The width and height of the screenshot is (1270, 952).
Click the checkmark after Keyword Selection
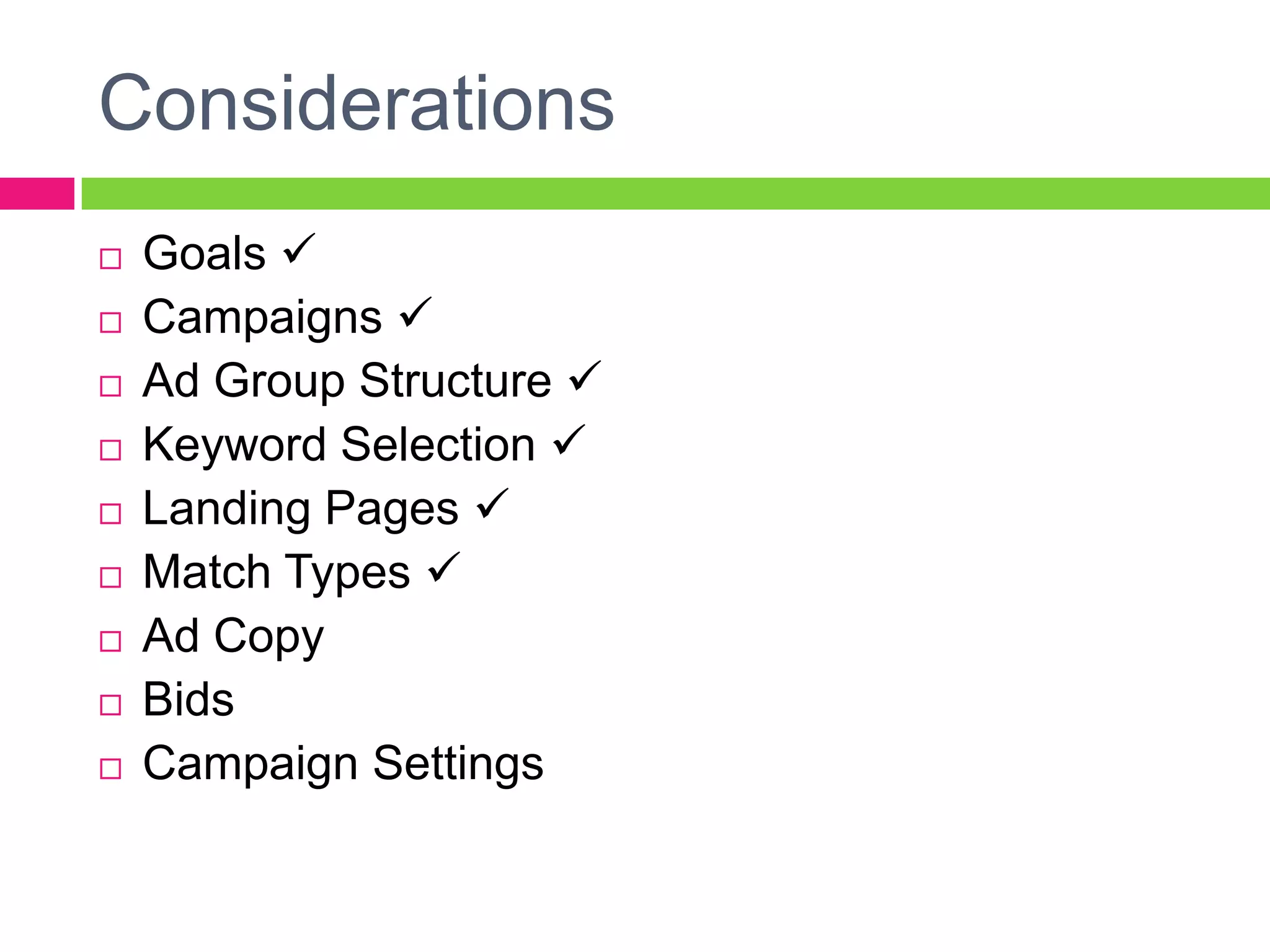point(569,441)
